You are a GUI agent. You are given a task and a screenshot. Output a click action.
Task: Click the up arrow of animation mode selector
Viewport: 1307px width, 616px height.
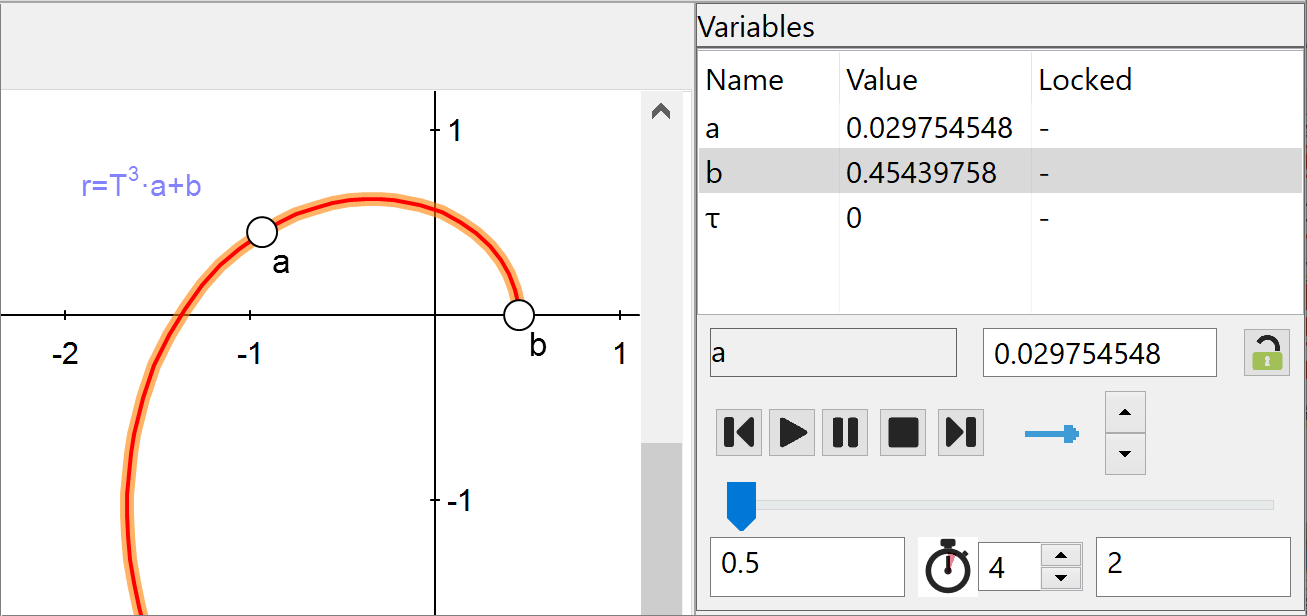1125,412
